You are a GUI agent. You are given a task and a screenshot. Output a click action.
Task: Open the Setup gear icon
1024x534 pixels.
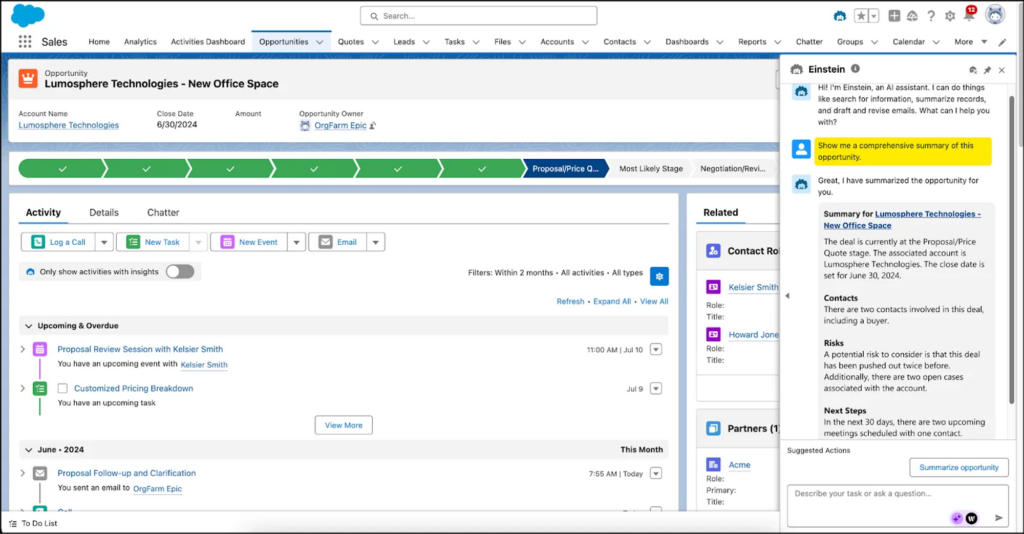950,16
